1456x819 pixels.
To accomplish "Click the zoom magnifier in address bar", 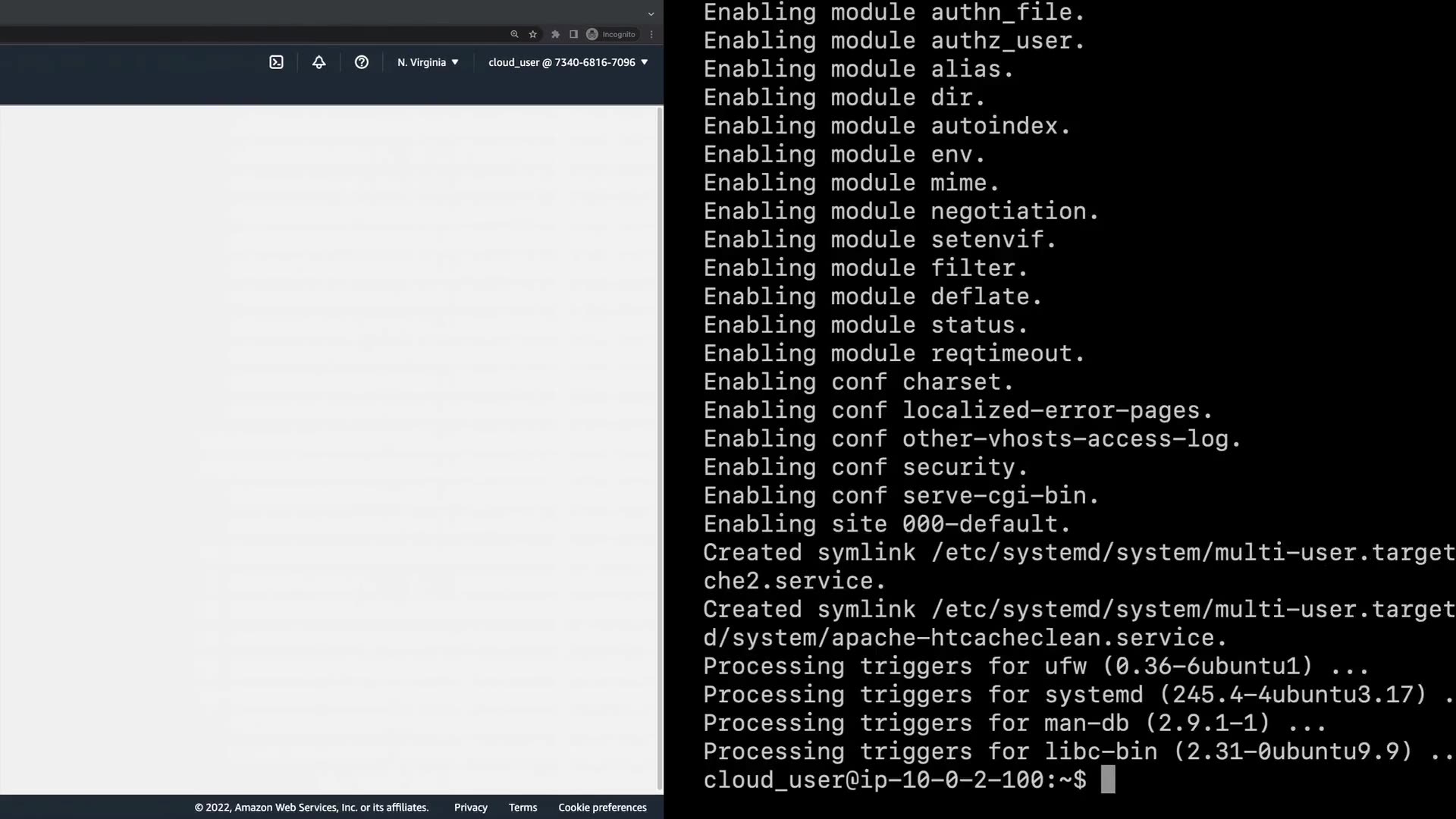I will (514, 34).
